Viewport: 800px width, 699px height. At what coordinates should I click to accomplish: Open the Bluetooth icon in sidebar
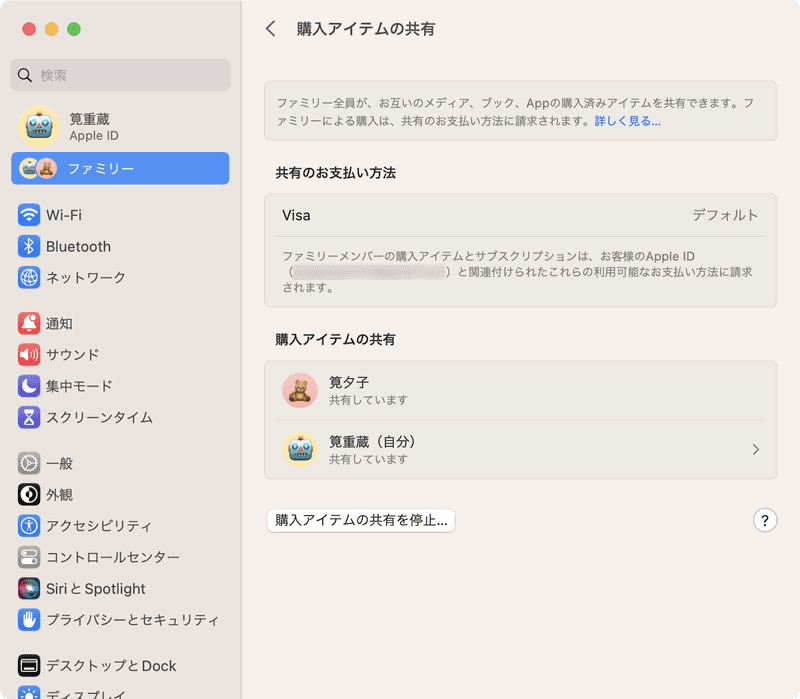[x=29, y=246]
